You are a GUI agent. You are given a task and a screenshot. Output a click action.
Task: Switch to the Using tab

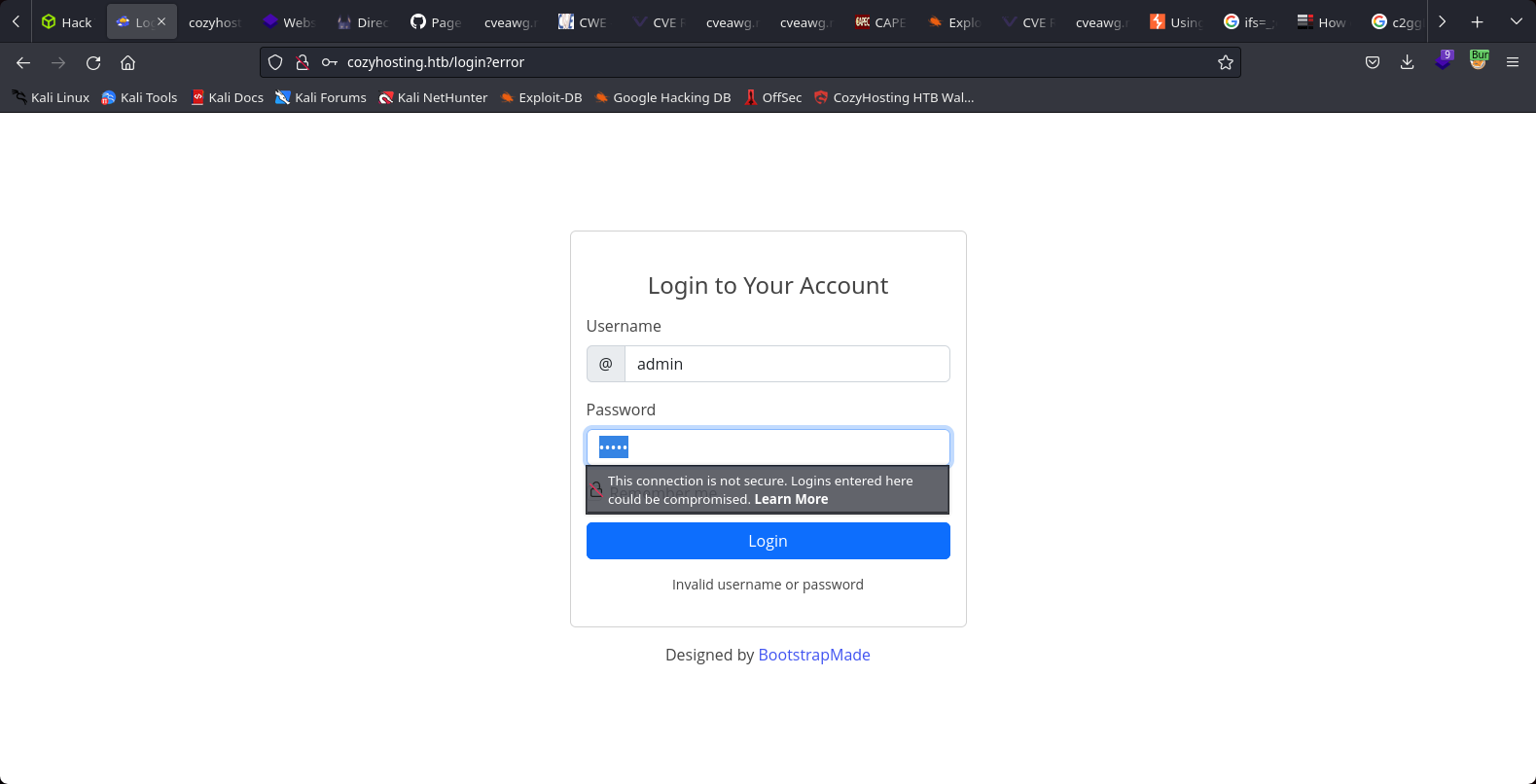[1176, 21]
